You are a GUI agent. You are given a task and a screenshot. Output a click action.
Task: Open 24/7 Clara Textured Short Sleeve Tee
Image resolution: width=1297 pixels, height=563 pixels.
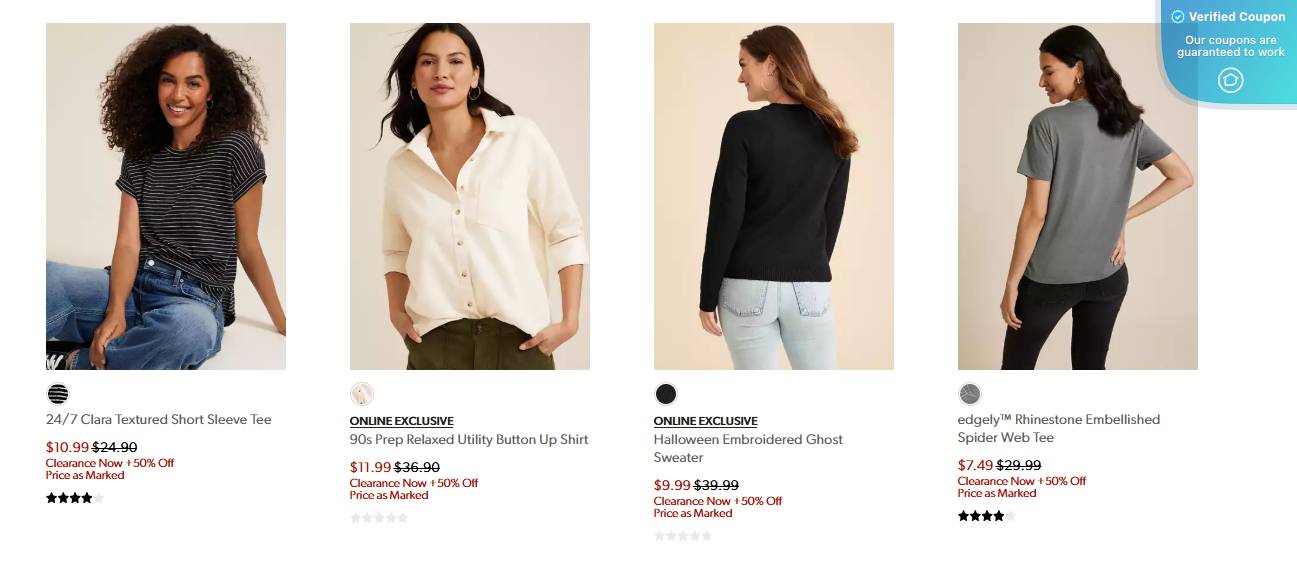pyautogui.click(x=159, y=420)
